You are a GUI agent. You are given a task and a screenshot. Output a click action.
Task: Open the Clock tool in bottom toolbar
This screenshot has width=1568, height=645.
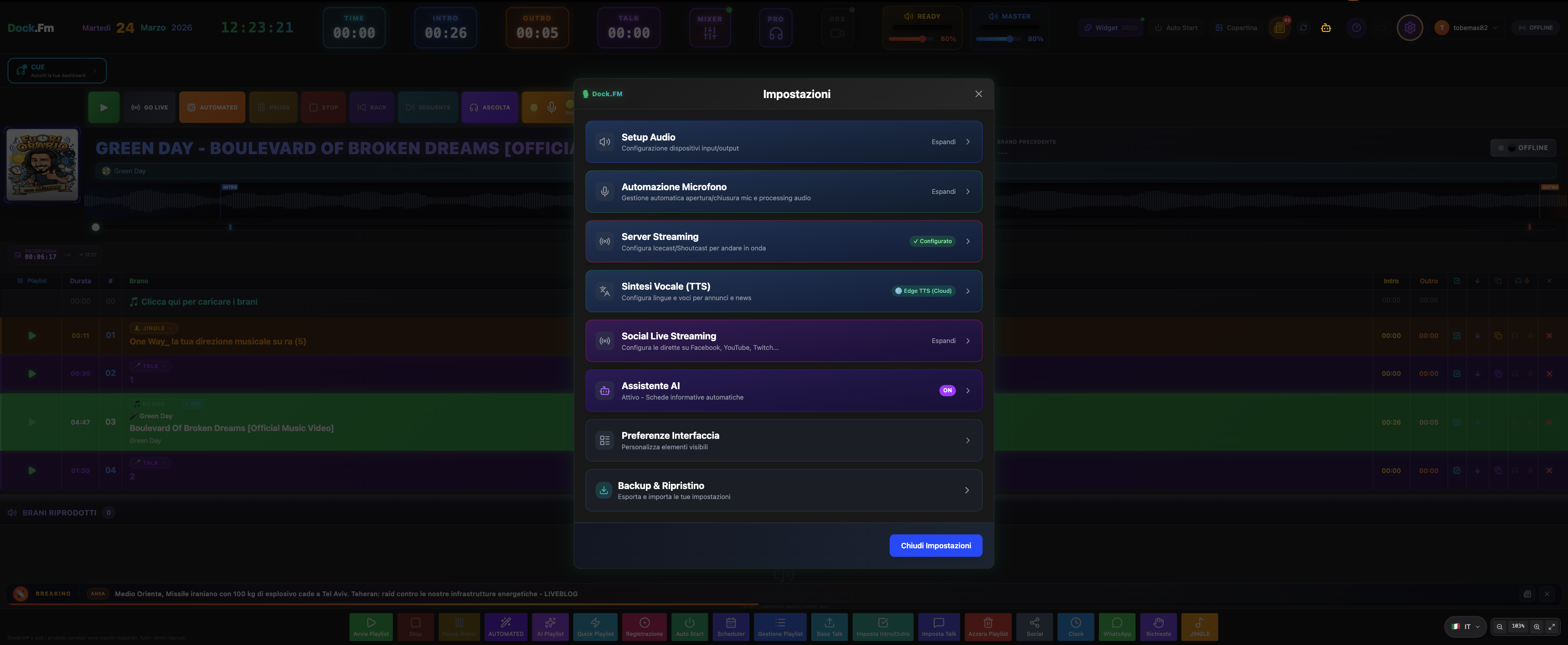coord(1076,627)
